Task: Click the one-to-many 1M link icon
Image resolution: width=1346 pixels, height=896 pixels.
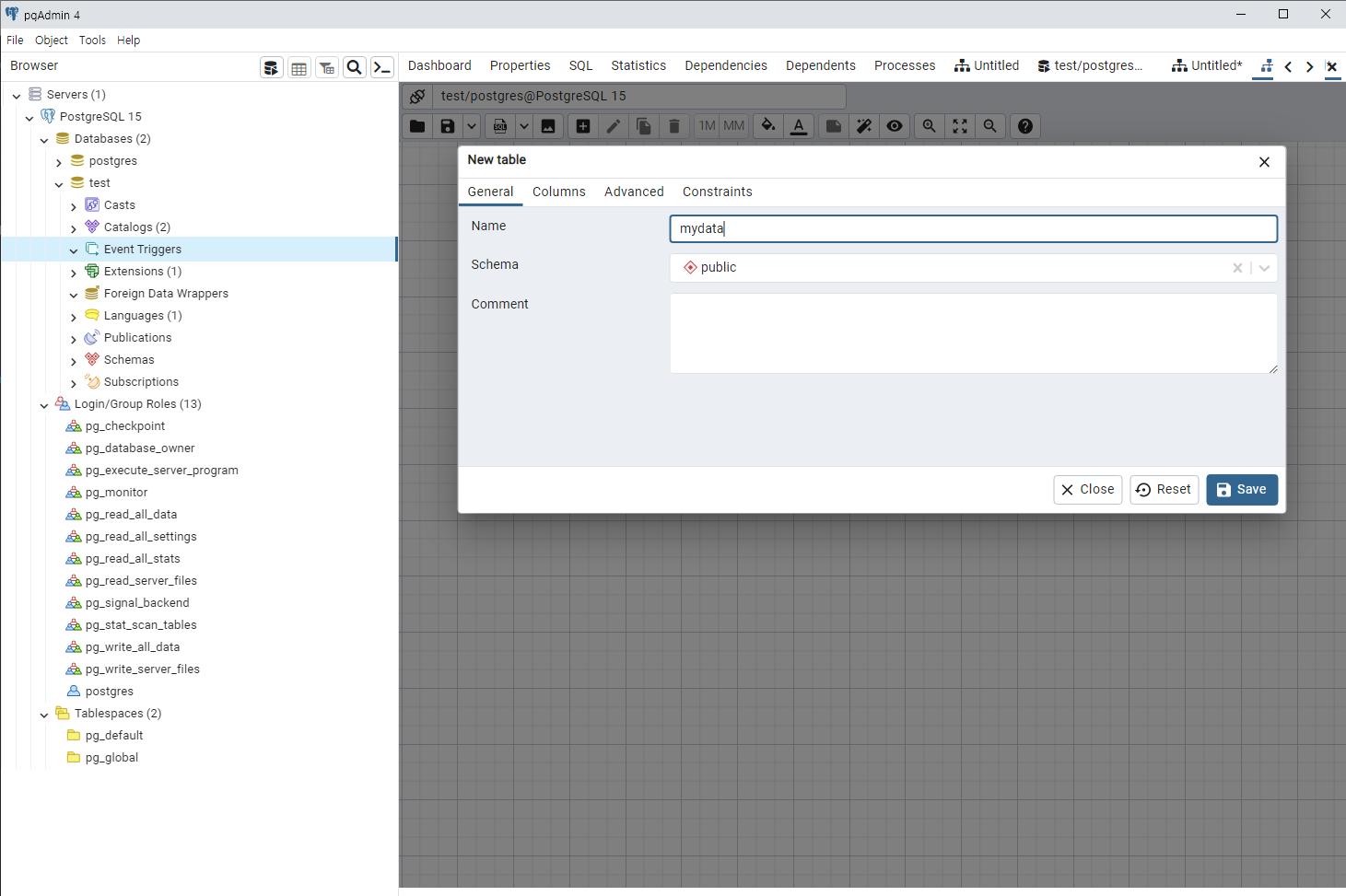Action: tap(708, 126)
